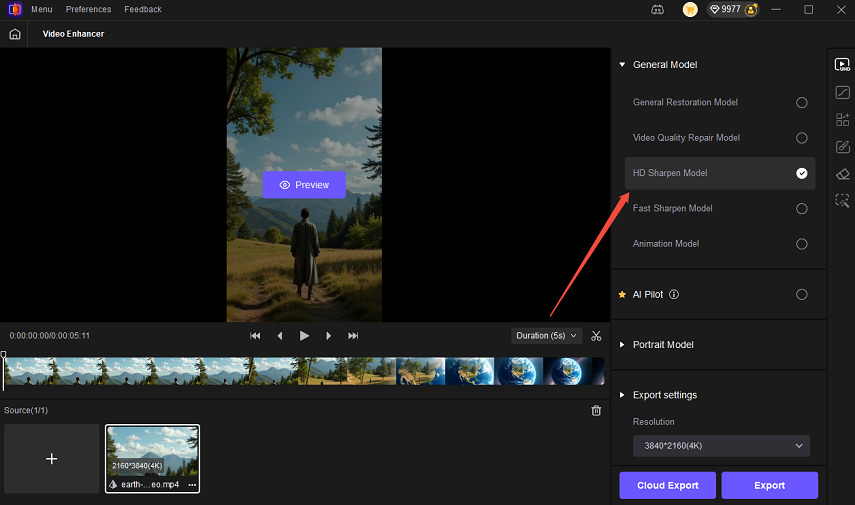The height and width of the screenshot is (505, 855).
Task: Jump to the end of video
Action: pyautogui.click(x=353, y=336)
